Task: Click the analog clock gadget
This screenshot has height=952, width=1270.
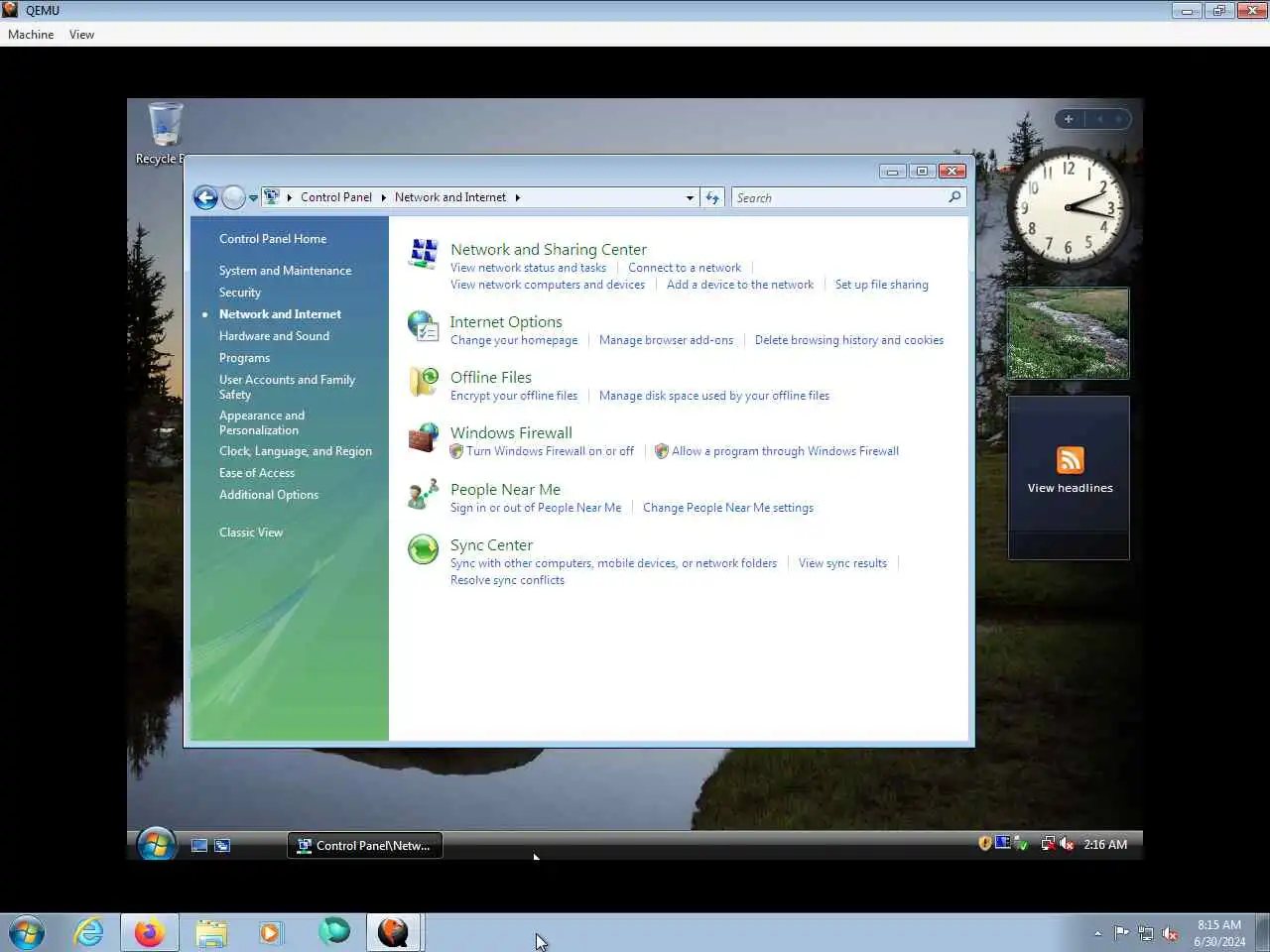Action: tap(1069, 206)
